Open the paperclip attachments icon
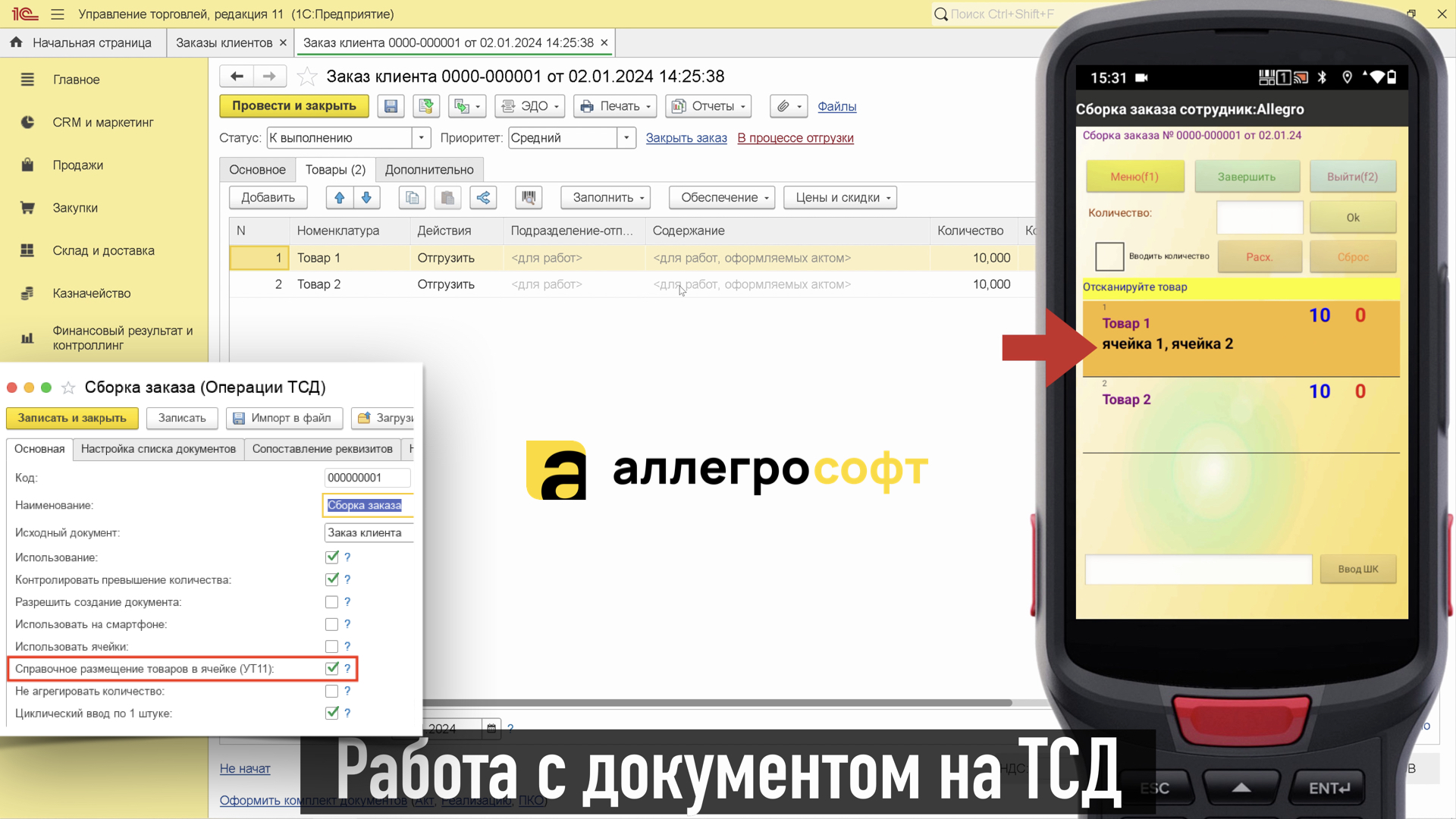Viewport: 1456px width, 819px height. tap(789, 106)
